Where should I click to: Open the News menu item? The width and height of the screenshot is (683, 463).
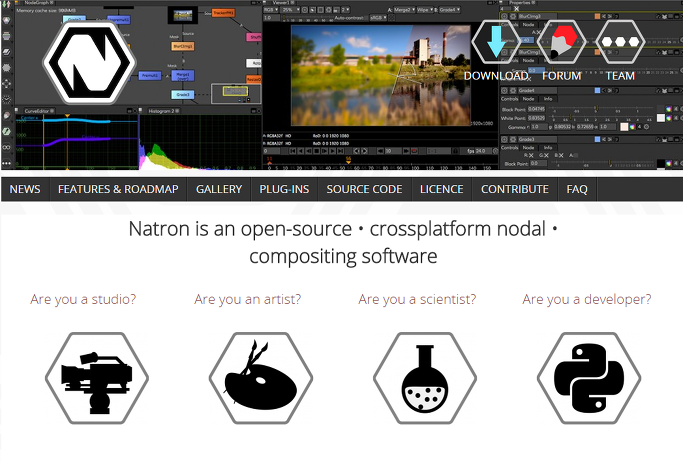(25, 189)
